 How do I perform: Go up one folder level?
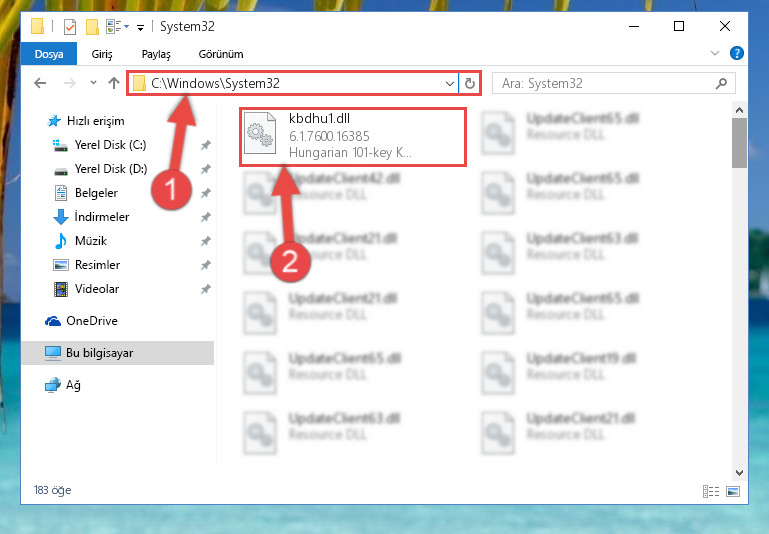click(114, 83)
